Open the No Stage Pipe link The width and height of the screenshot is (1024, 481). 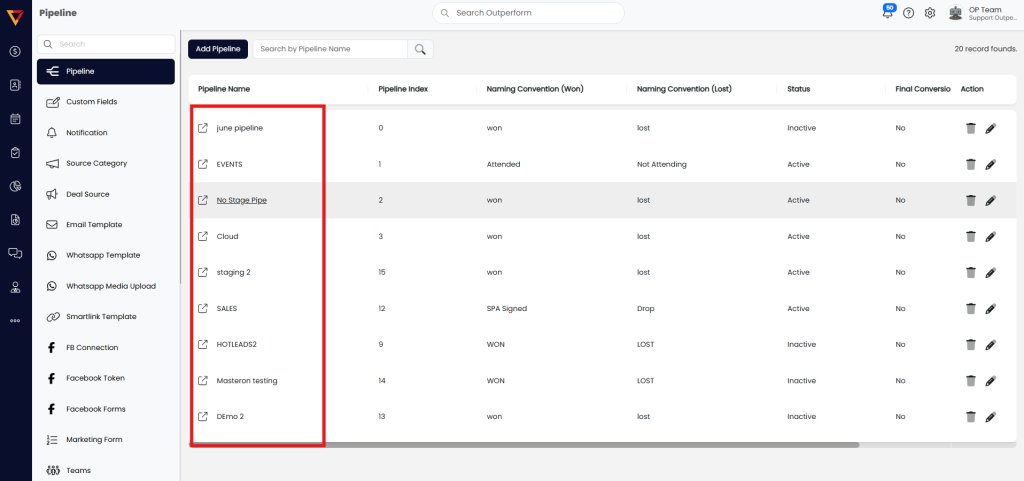[x=241, y=200]
